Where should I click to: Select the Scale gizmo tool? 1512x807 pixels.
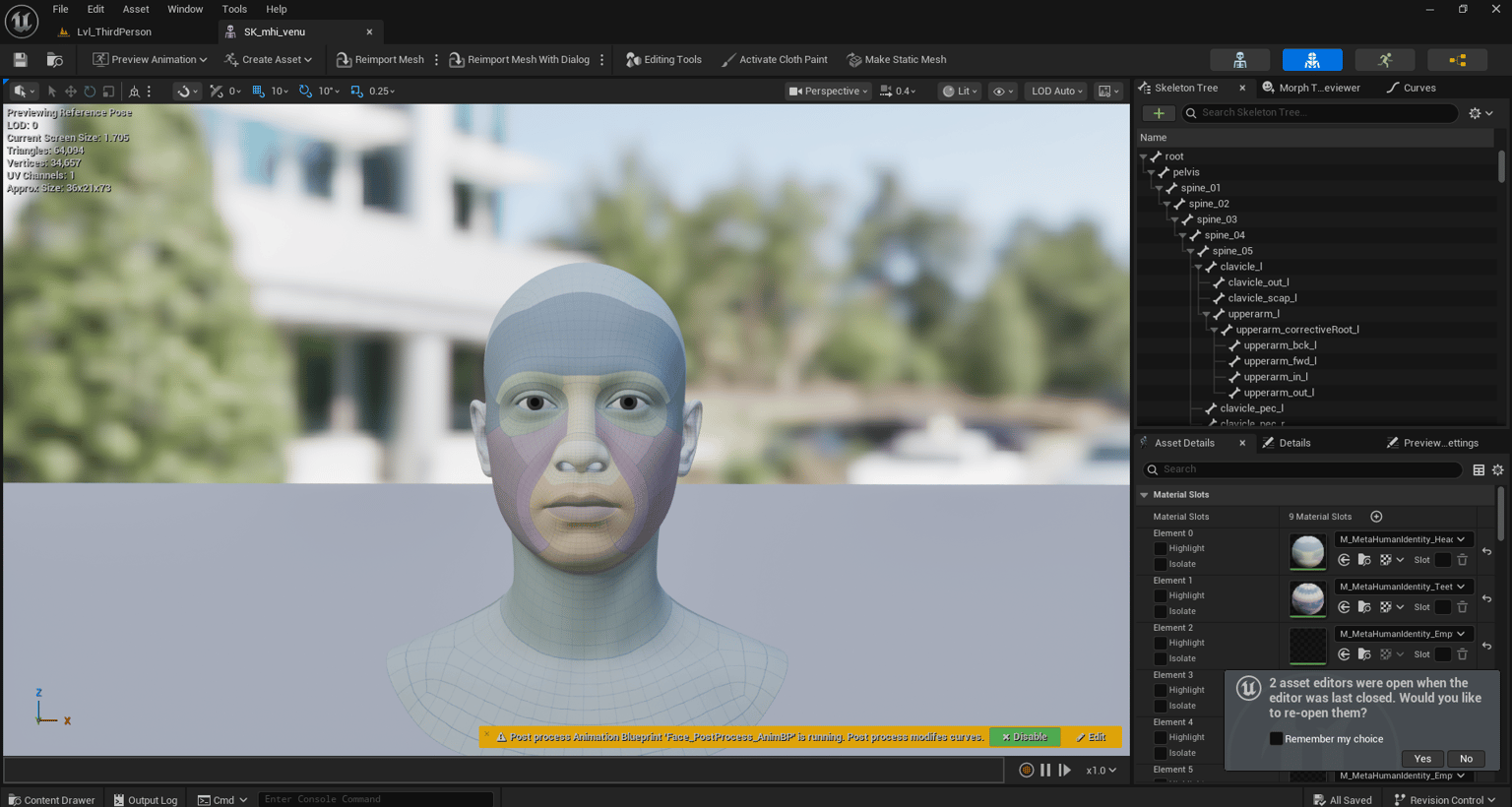(108, 92)
